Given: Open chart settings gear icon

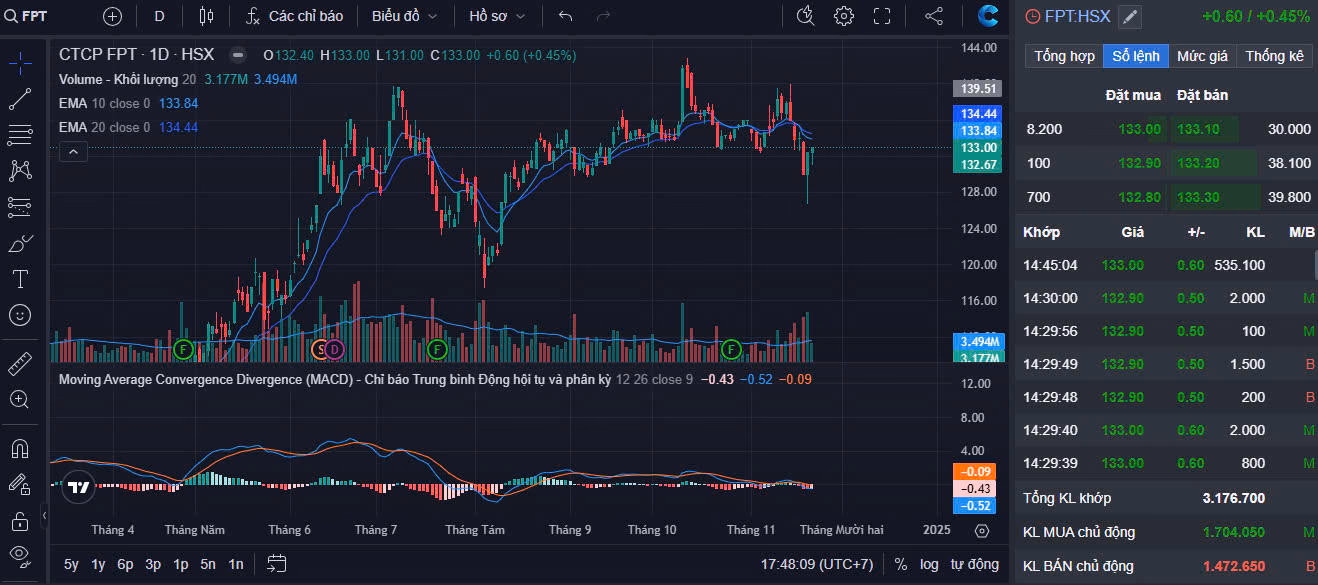Looking at the screenshot, I should (x=844, y=16).
